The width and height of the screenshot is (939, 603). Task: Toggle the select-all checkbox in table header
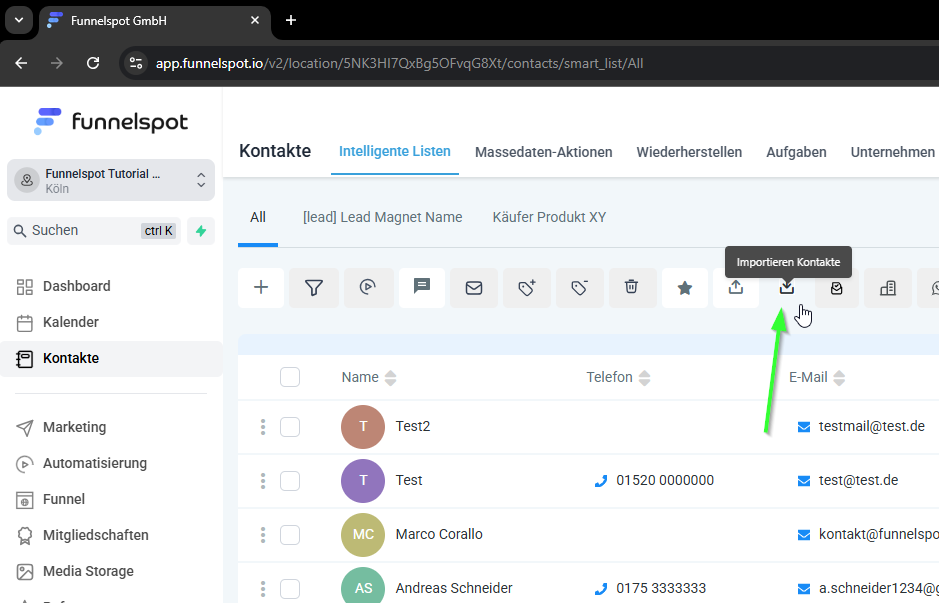click(x=290, y=377)
